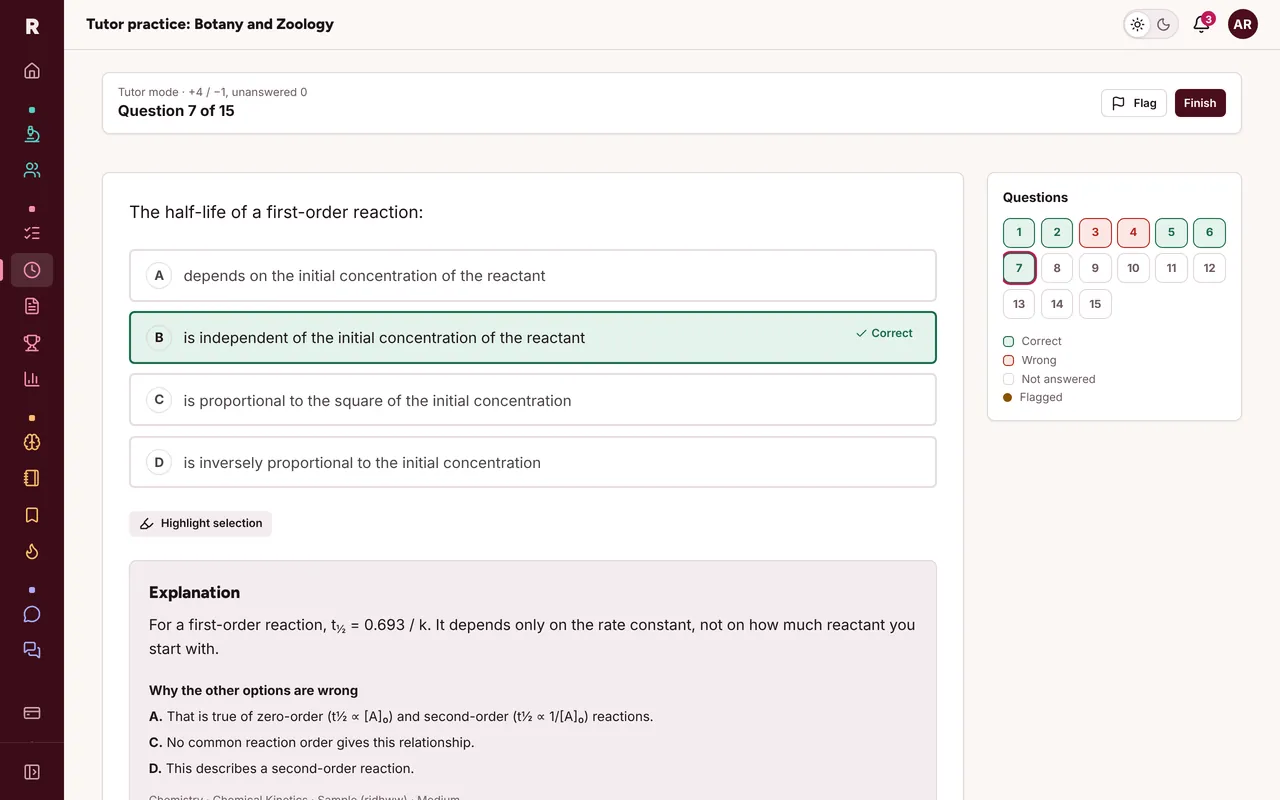Select option D inversely proportional answer
The image size is (1280, 800).
(x=533, y=462)
